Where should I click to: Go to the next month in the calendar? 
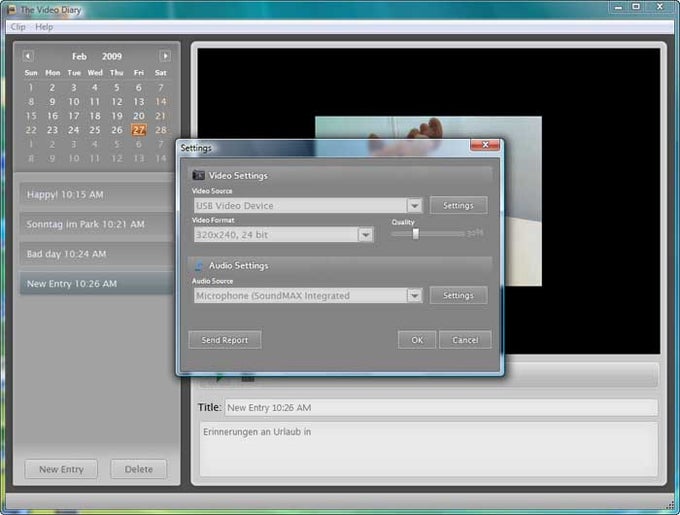coord(165,56)
